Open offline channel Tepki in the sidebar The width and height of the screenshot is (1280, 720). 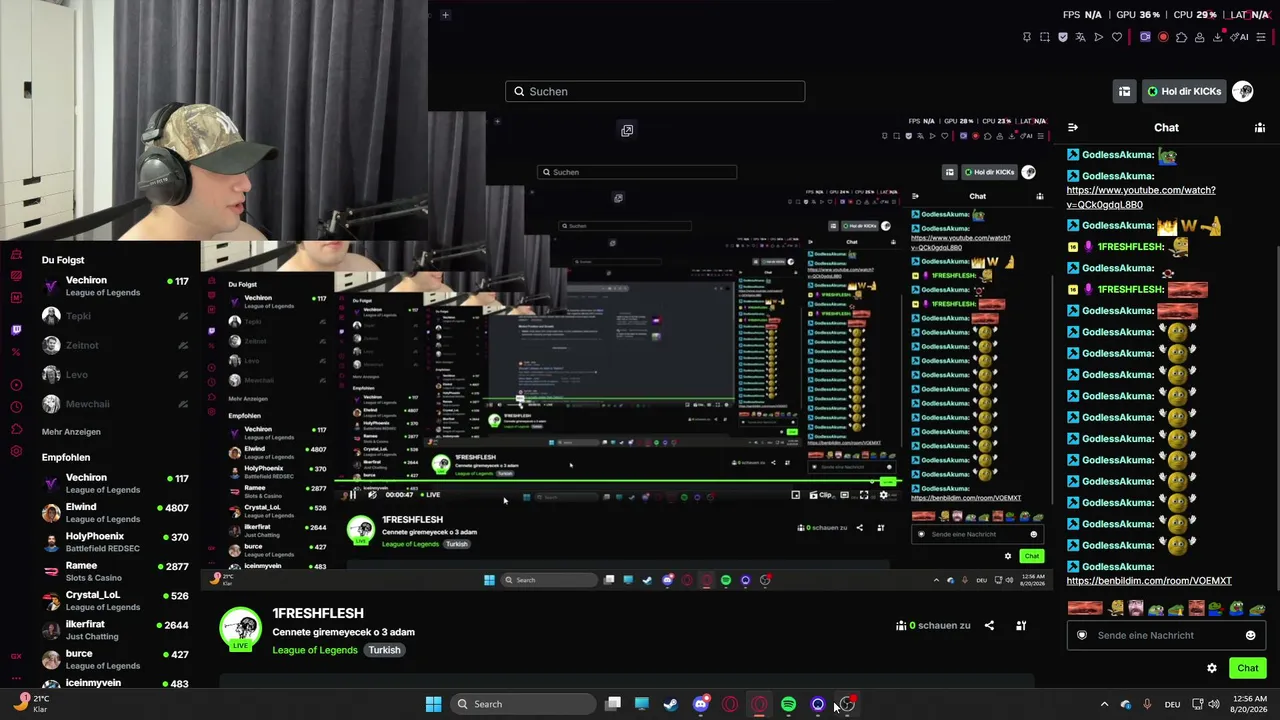tap(114, 316)
